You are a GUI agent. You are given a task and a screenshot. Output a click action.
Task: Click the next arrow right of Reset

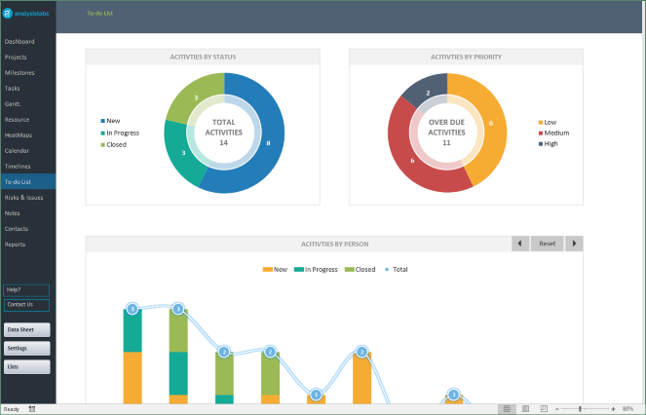coord(574,244)
